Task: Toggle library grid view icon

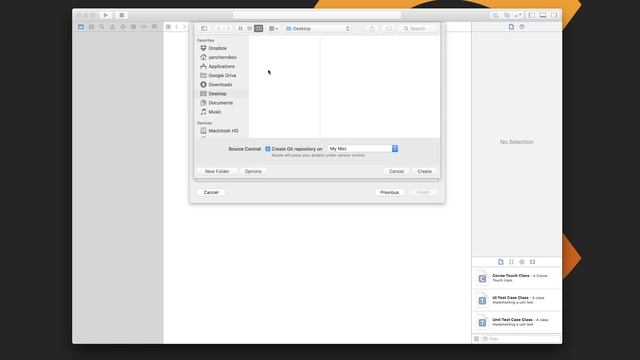Action: point(476,339)
